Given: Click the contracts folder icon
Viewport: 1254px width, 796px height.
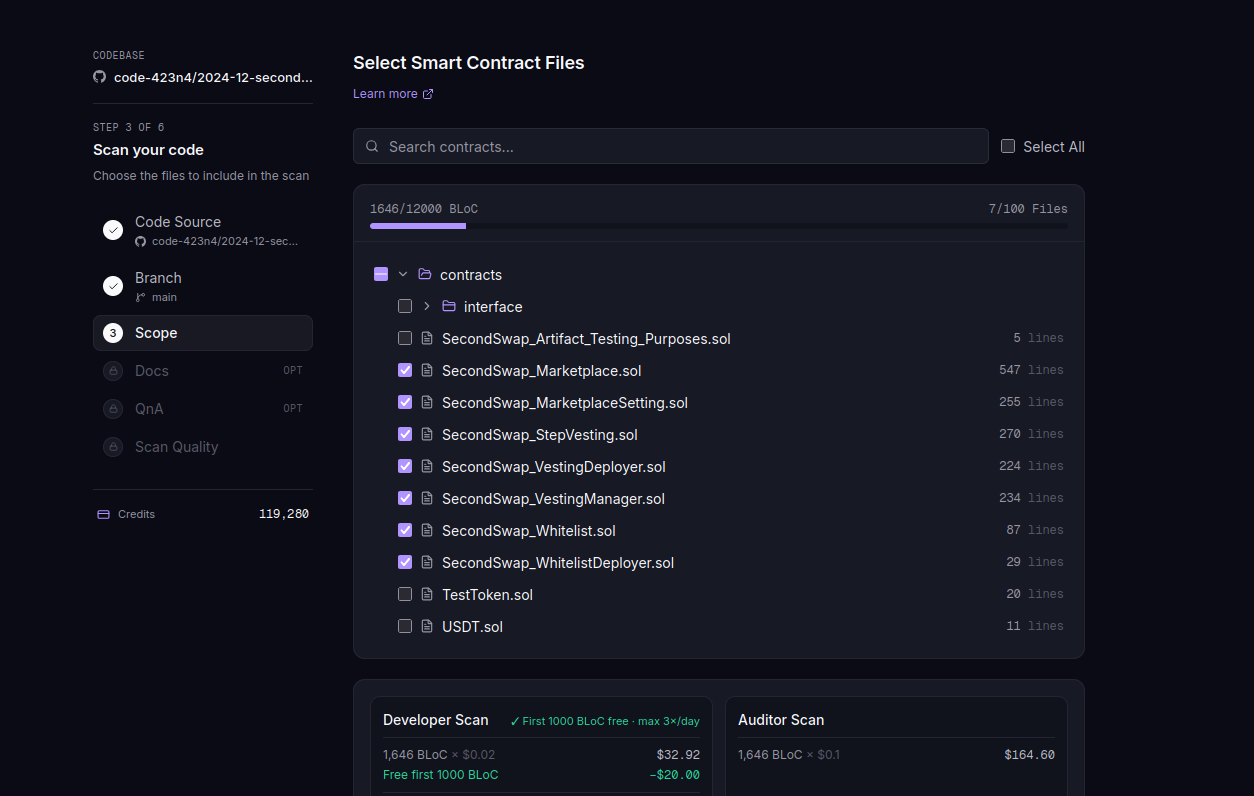Looking at the screenshot, I should [x=425, y=274].
